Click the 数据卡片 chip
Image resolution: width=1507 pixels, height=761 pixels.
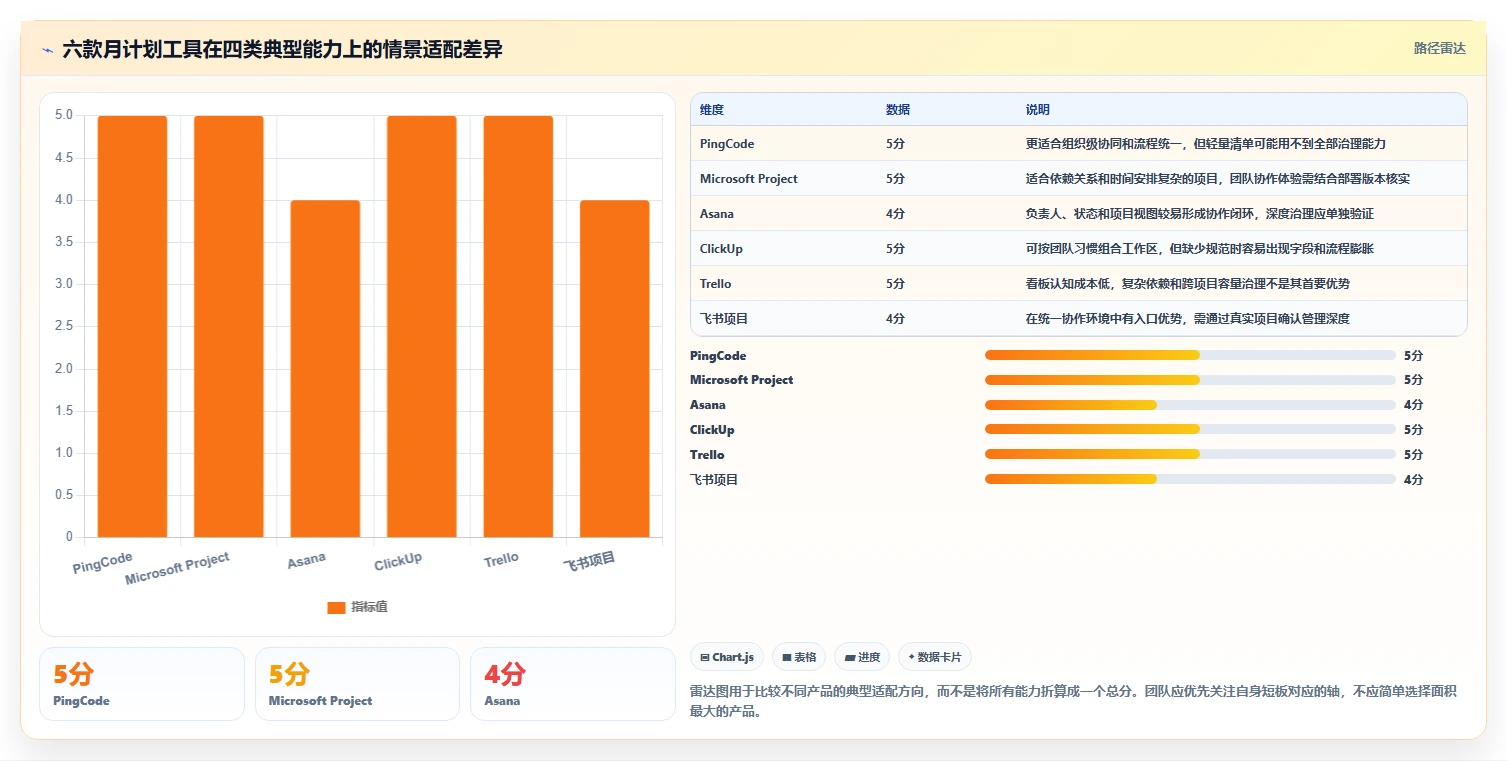[935, 657]
